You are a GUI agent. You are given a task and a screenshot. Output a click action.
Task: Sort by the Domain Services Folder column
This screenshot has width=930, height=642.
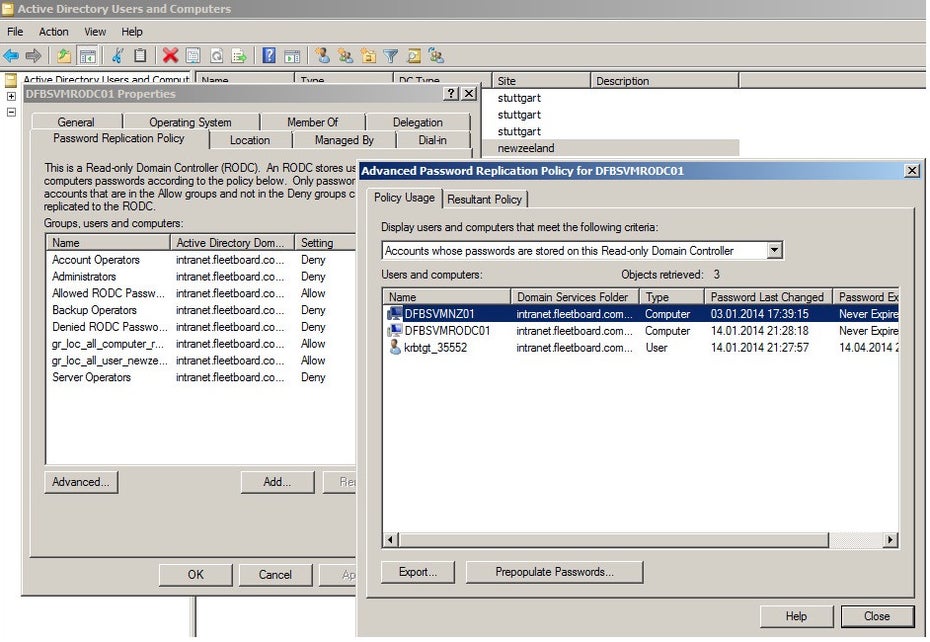tap(574, 297)
